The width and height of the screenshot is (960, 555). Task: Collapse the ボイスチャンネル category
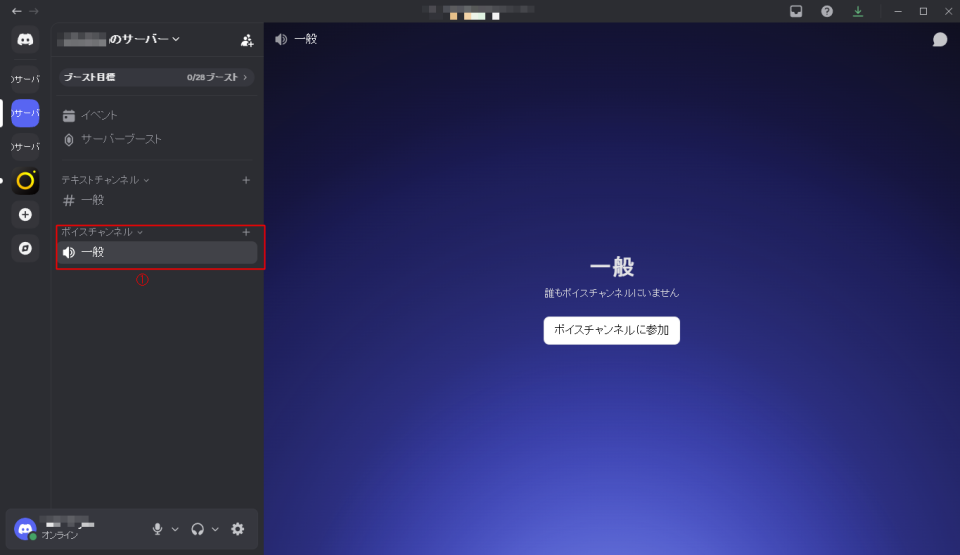pyautogui.click(x=101, y=232)
